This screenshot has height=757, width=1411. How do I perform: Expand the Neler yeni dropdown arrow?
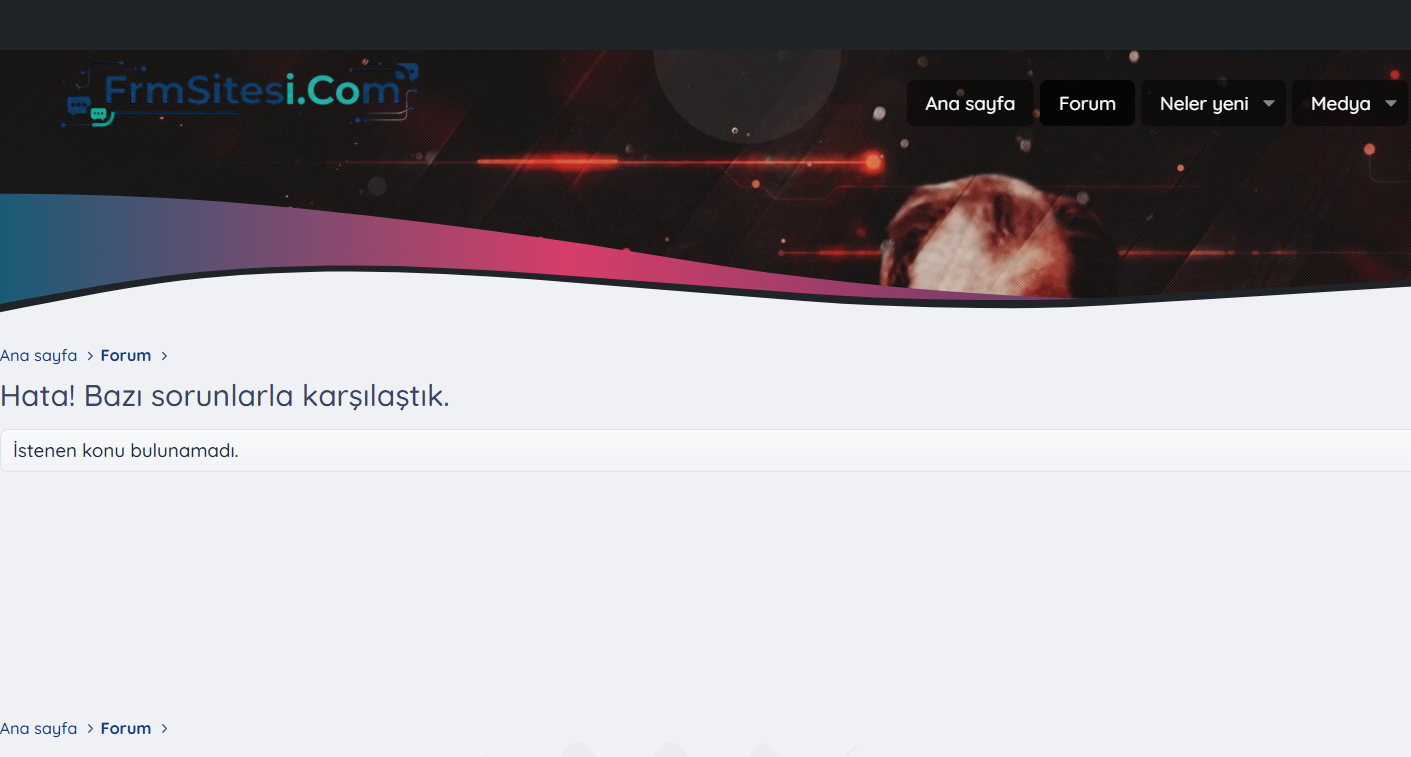pos(1269,103)
